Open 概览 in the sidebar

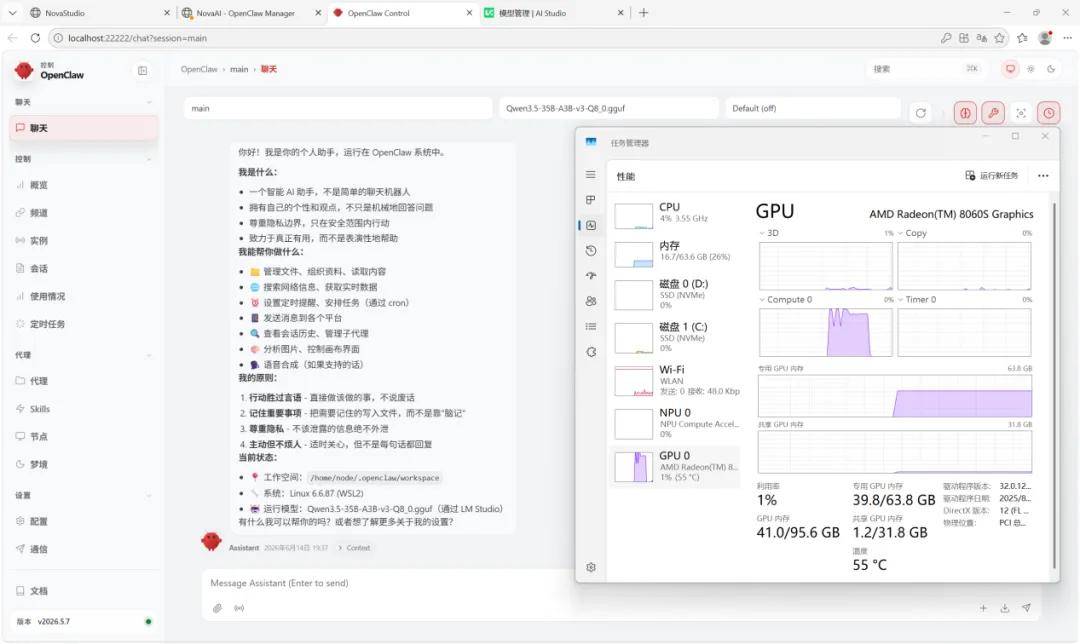coord(83,185)
